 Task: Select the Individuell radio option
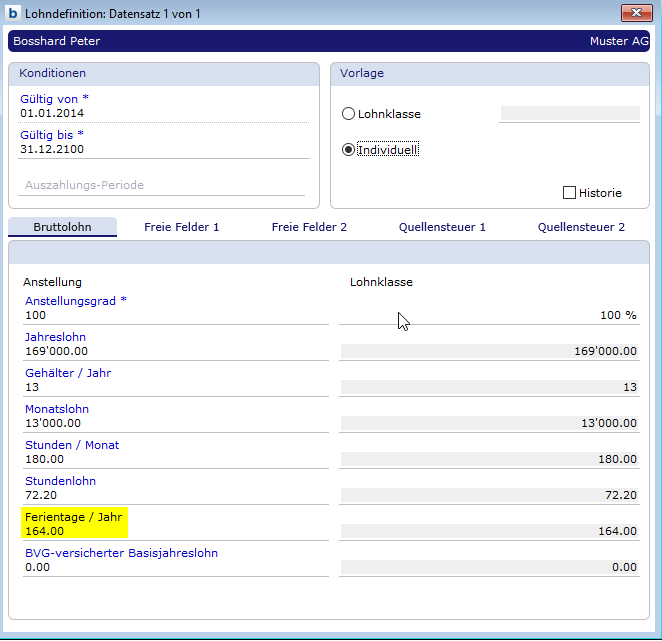349,150
